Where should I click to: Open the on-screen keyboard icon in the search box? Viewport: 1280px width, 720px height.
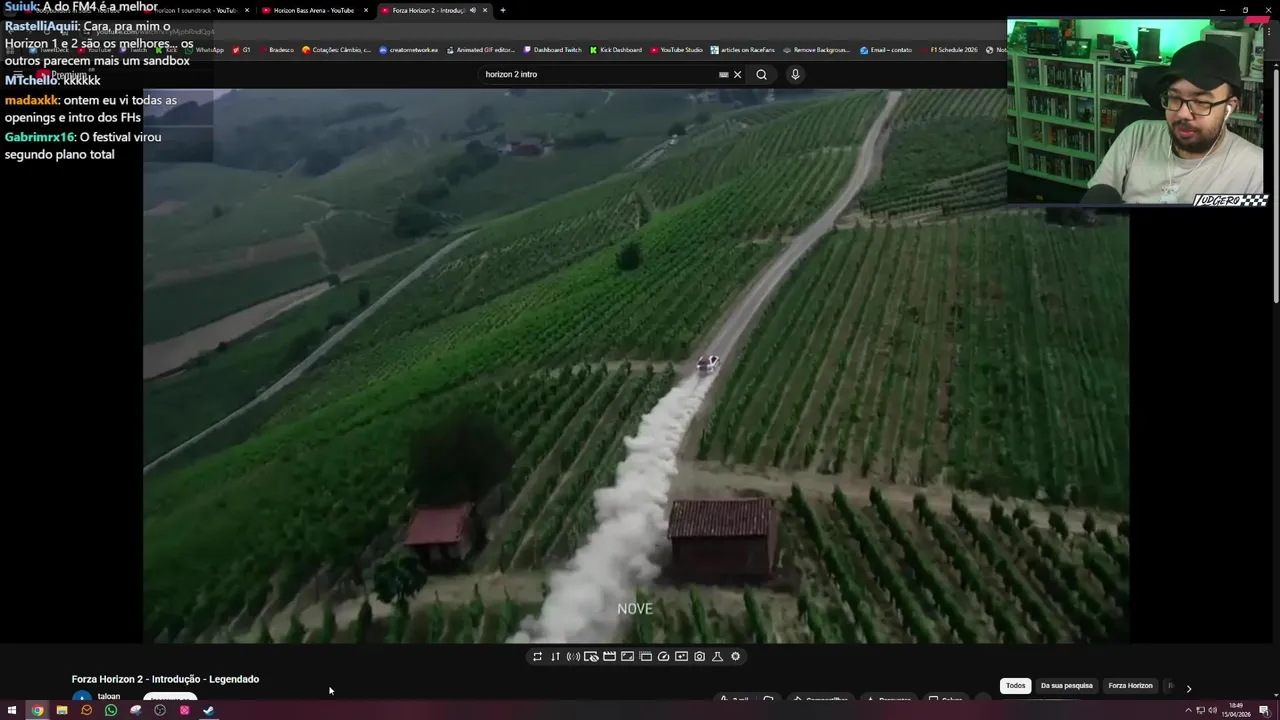tap(723, 74)
